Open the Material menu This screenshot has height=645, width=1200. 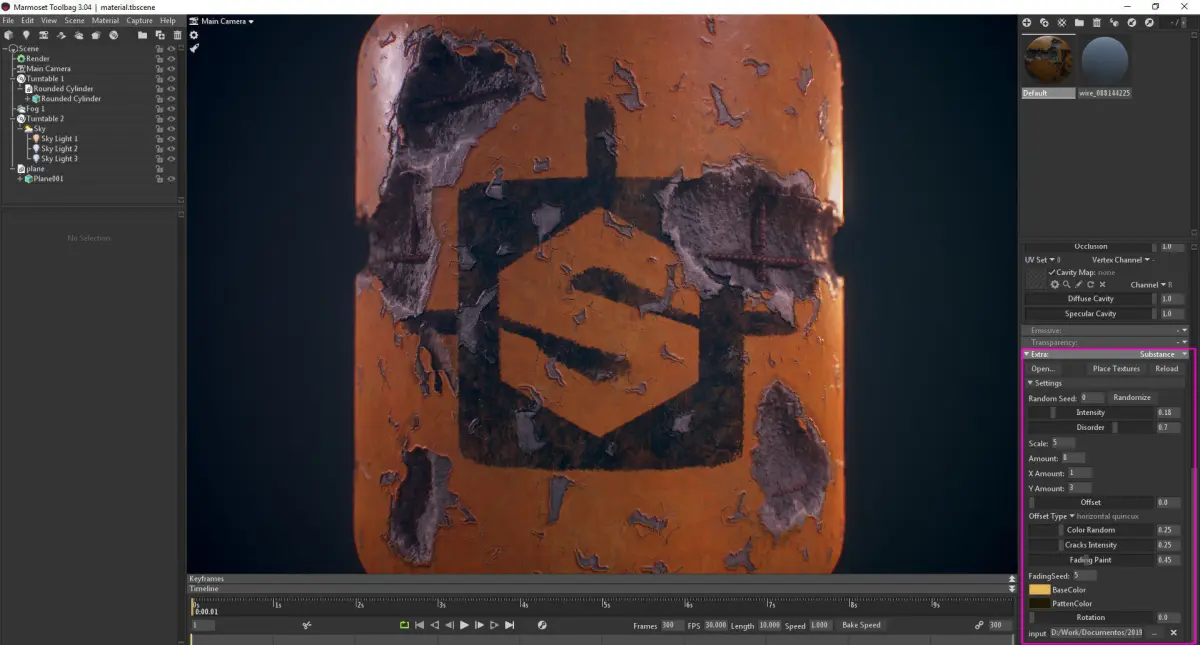(105, 21)
